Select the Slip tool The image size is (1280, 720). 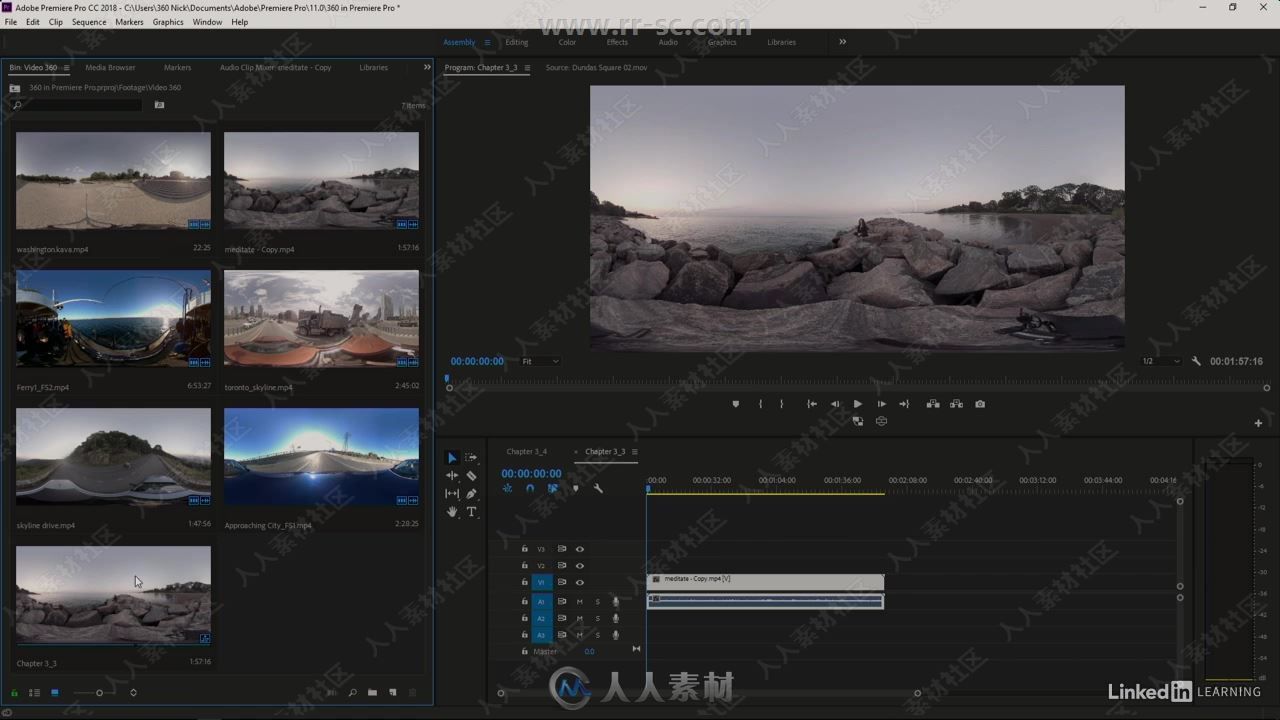[452, 494]
